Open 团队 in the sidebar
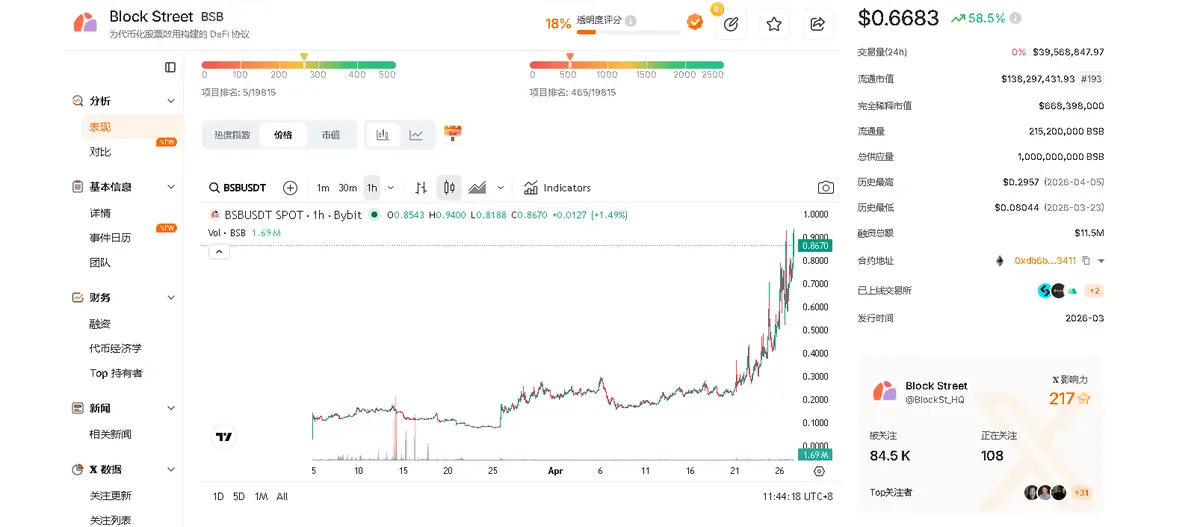1200x527 pixels. pyautogui.click(x=100, y=262)
